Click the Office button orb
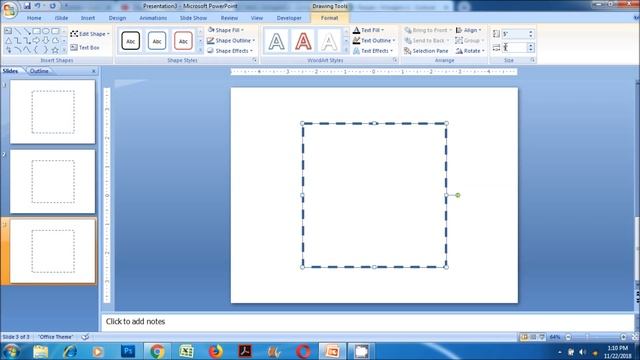640x360 pixels. point(9,9)
